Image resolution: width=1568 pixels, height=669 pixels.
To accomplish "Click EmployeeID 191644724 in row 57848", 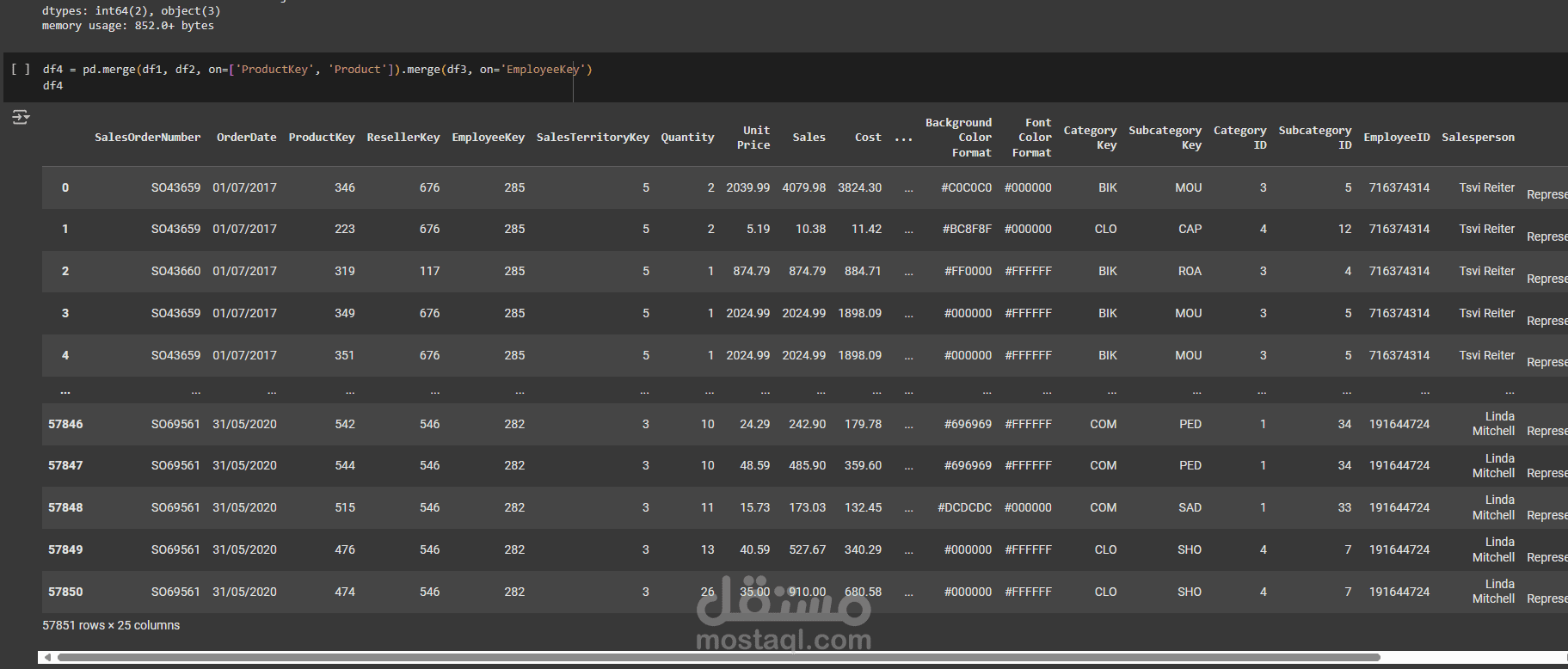I will (x=1399, y=507).
